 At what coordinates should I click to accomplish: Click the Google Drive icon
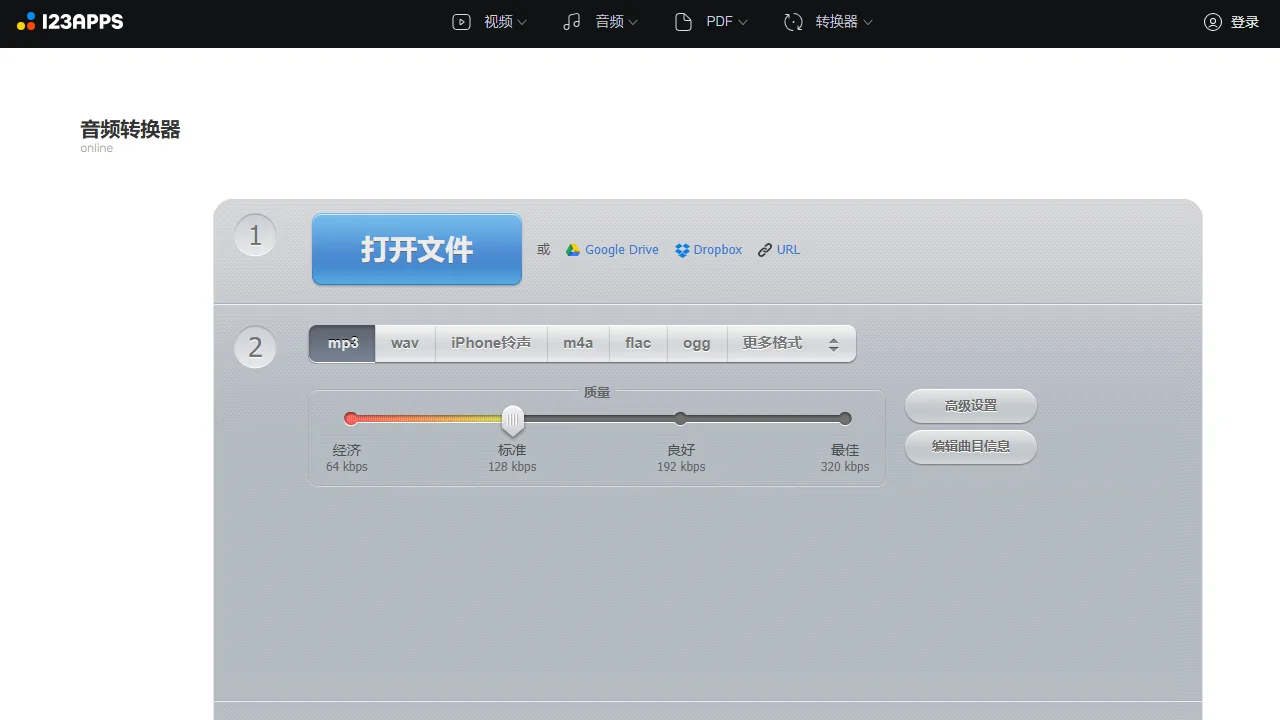tap(573, 249)
